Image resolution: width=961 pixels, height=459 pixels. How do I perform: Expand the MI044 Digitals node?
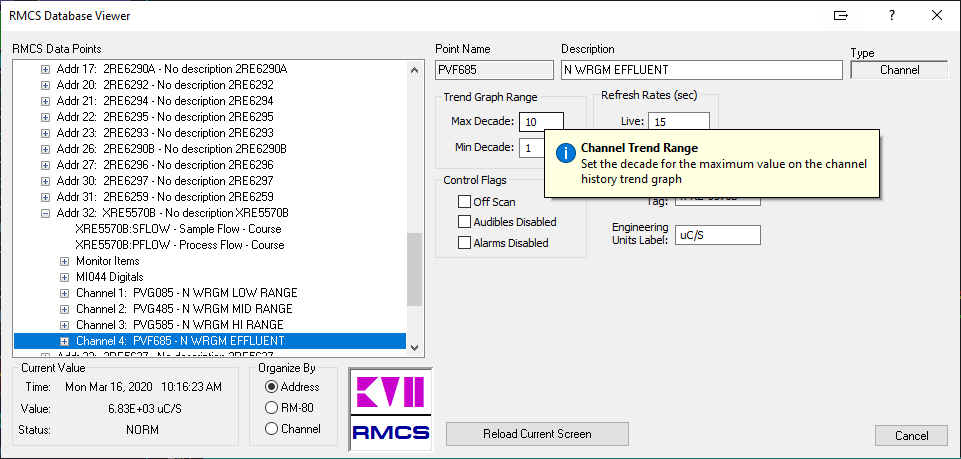tap(64, 277)
